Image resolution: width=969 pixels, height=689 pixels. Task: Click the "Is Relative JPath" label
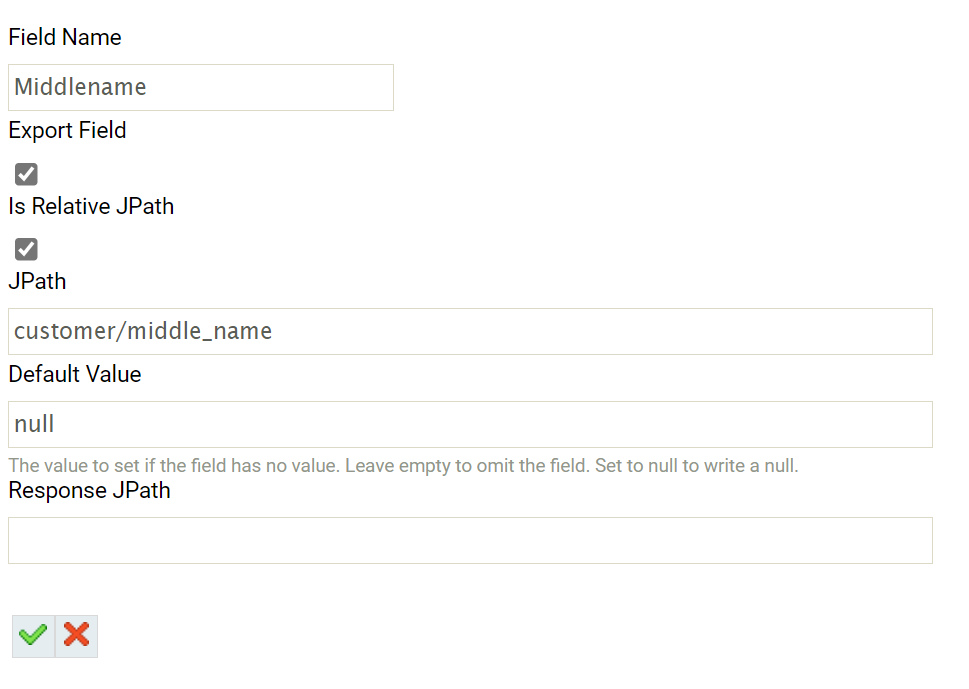(x=91, y=206)
